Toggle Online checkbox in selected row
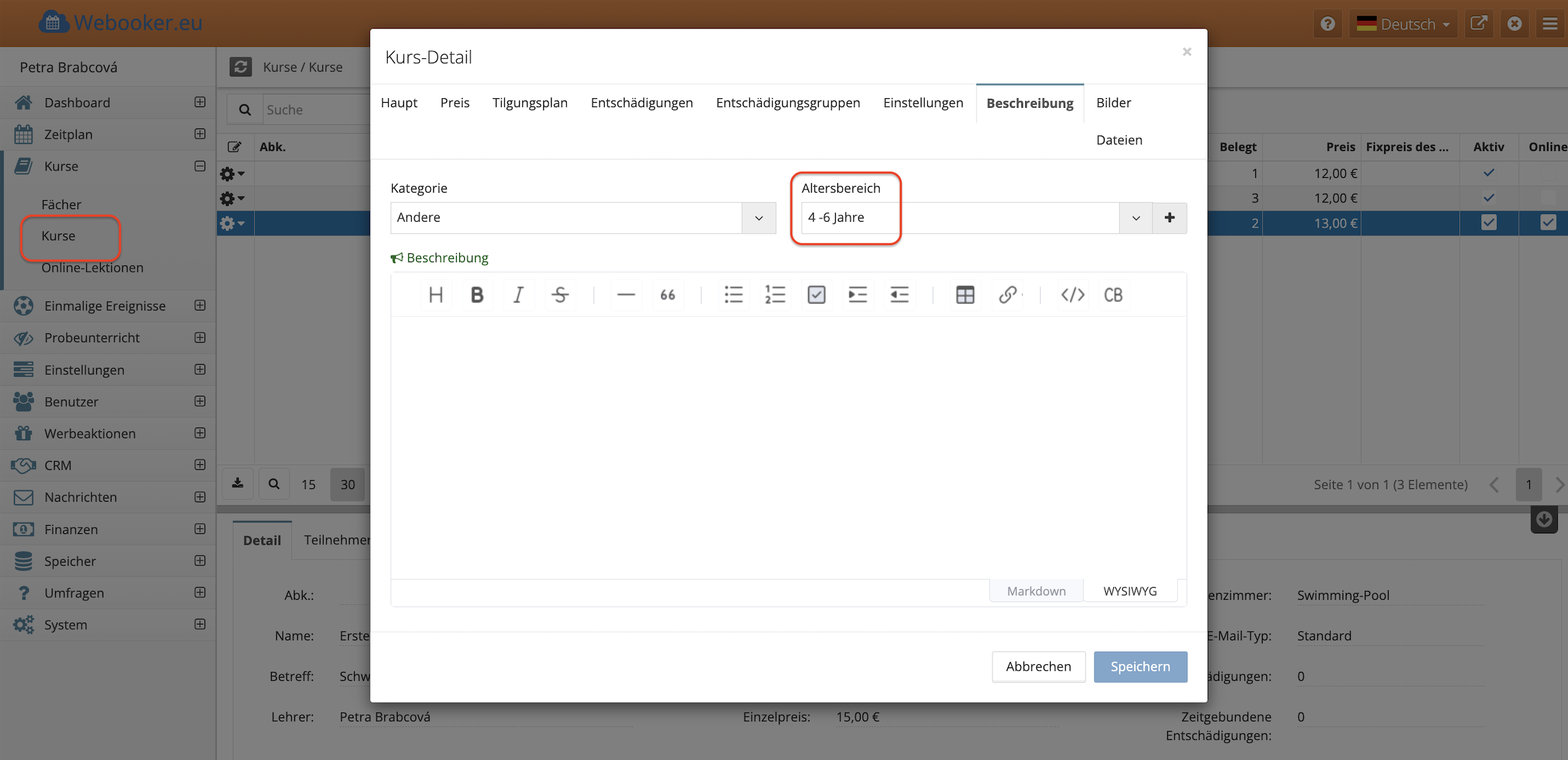Viewport: 1568px width, 760px height. pos(1548,223)
